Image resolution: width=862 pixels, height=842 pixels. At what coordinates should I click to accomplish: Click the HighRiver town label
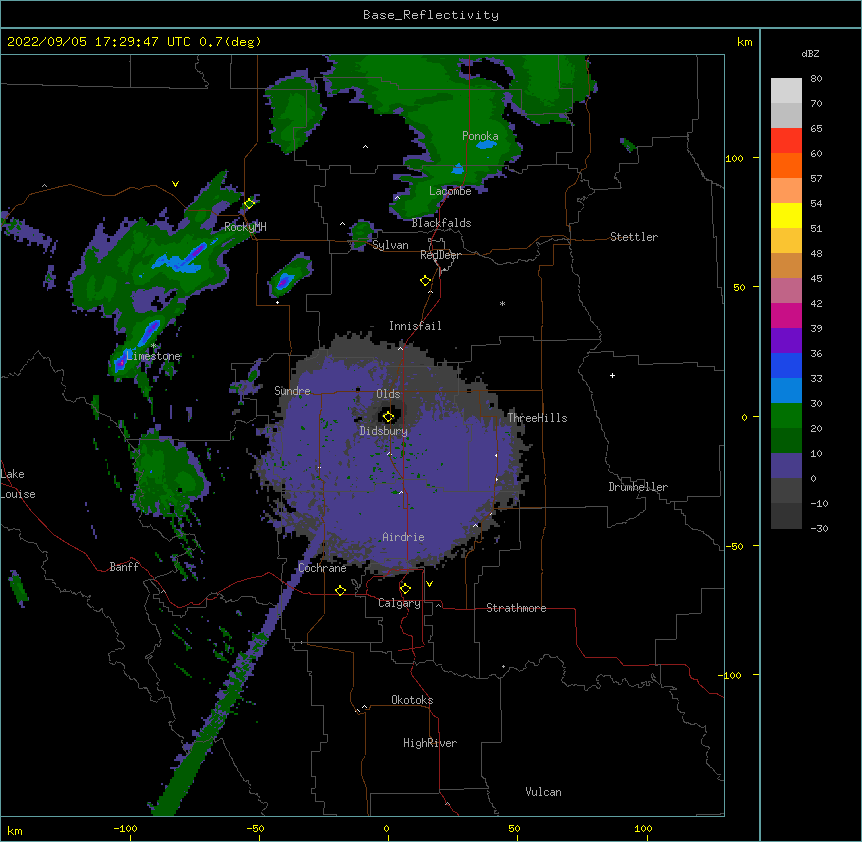[430, 743]
